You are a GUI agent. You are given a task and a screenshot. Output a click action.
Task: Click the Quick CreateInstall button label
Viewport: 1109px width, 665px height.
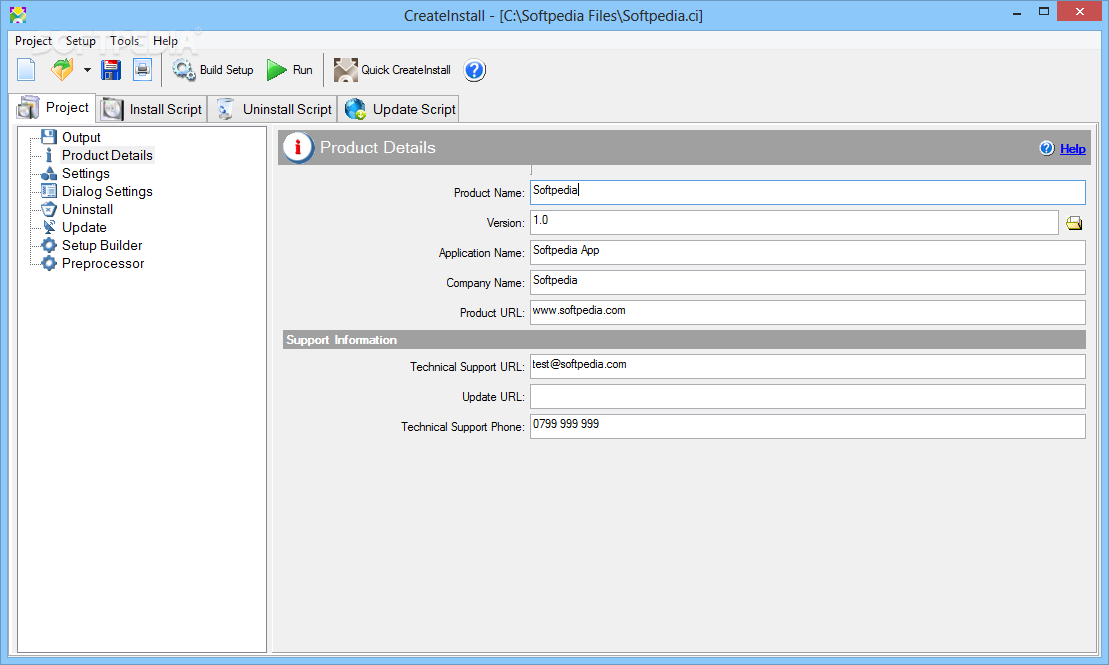click(406, 70)
